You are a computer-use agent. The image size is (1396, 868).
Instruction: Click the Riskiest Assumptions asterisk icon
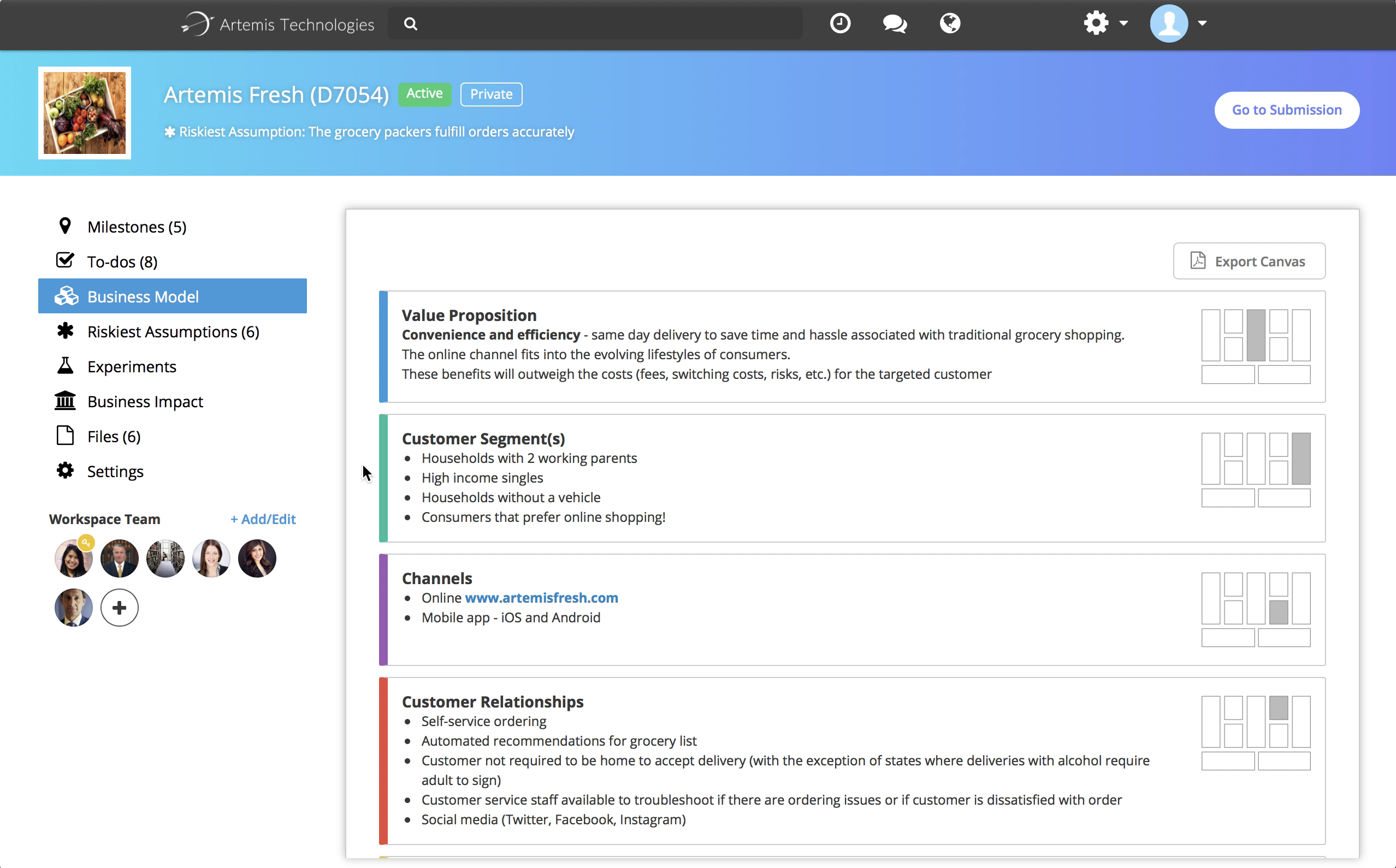(x=65, y=331)
